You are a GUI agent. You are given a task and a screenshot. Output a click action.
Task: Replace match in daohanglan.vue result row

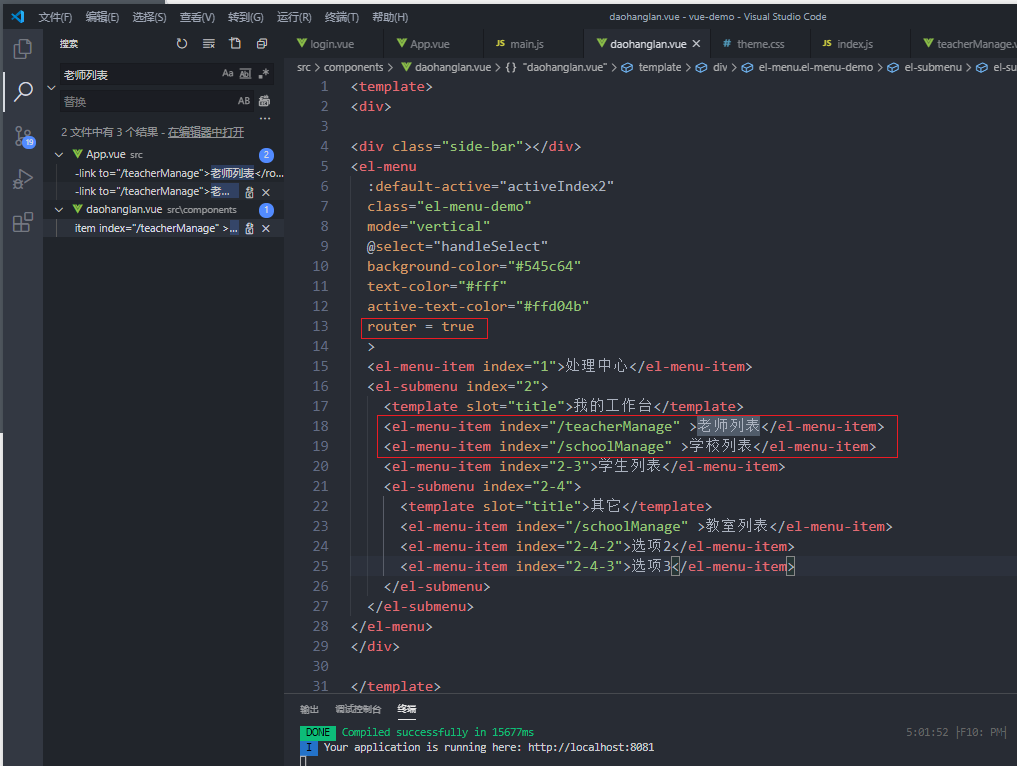click(249, 228)
